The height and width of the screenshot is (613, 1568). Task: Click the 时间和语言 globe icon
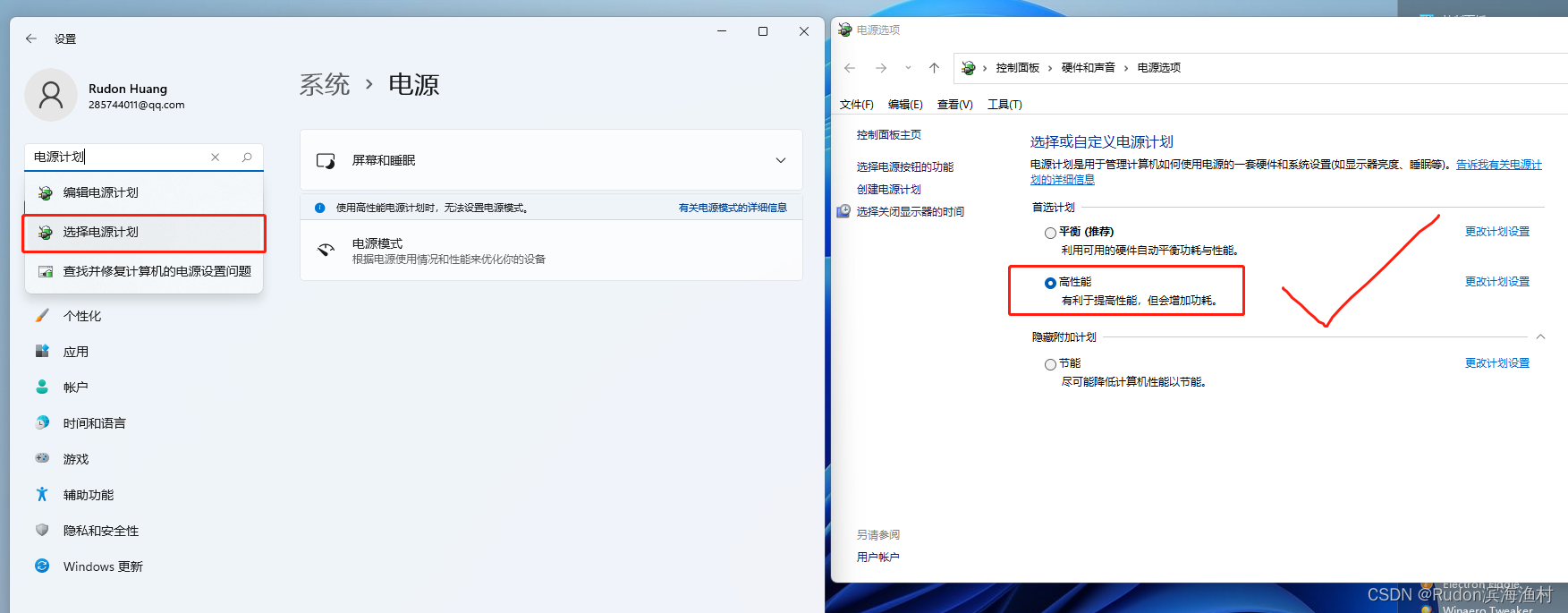[42, 422]
